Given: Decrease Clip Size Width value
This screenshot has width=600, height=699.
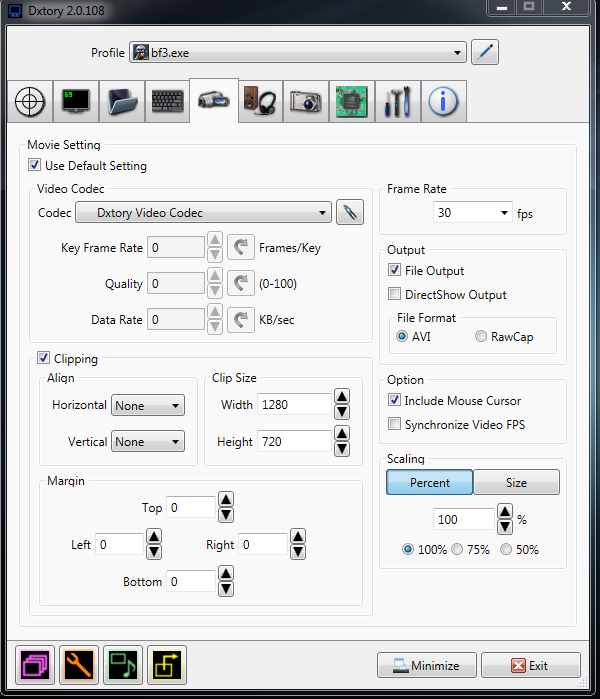Looking at the screenshot, I should tap(342, 412).
